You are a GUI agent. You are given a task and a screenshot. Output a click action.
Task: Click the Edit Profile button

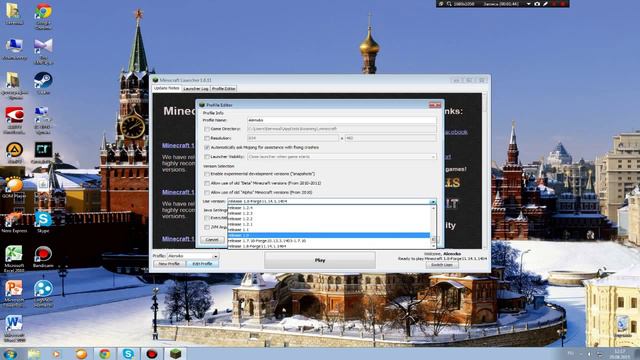point(202,264)
